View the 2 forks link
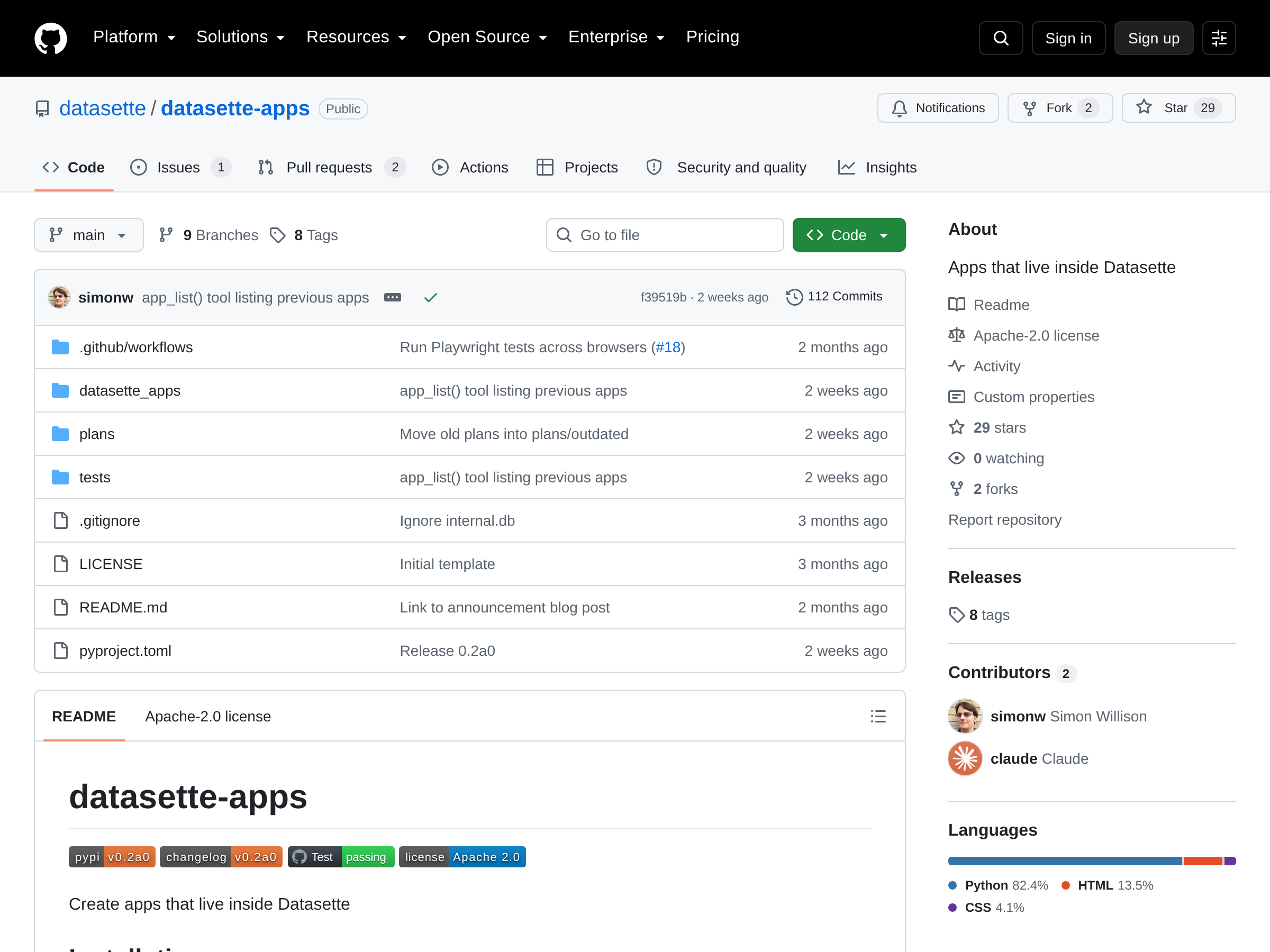This screenshot has height=952, width=1270. click(x=983, y=489)
